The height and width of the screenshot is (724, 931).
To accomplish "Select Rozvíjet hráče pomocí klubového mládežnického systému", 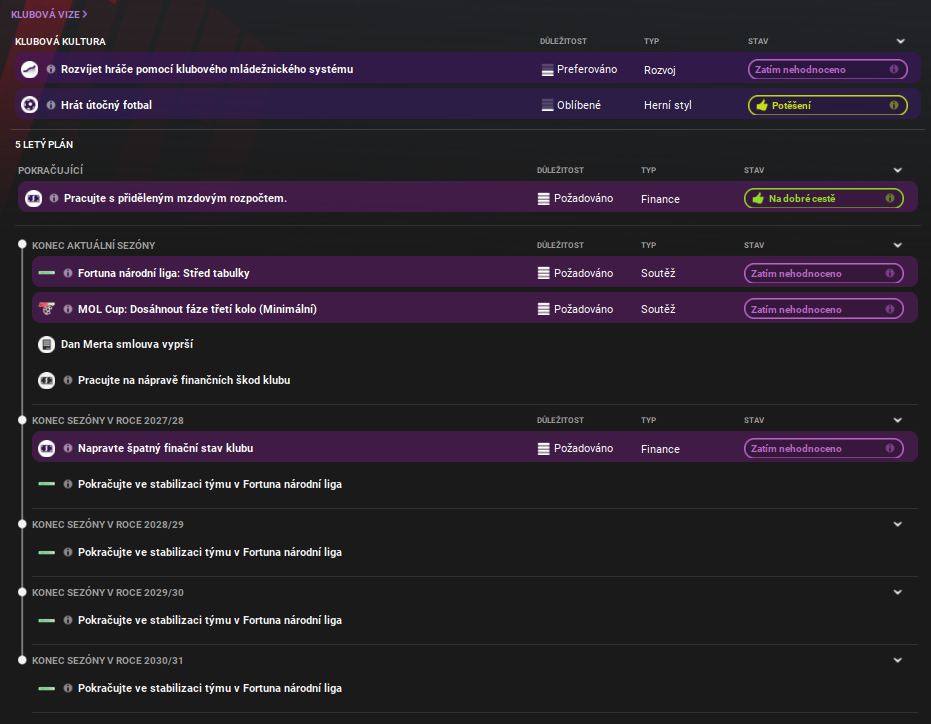I will point(468,69).
